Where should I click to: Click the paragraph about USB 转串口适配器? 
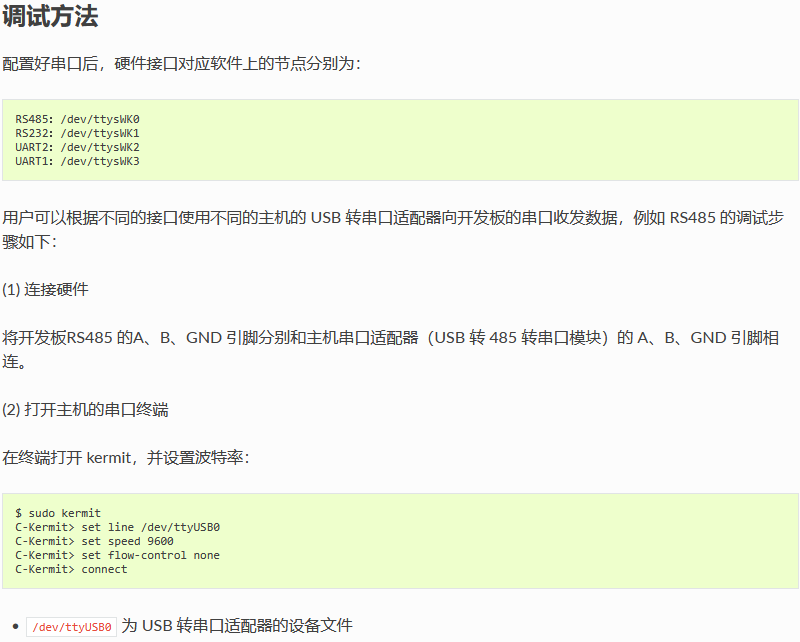click(x=393, y=230)
